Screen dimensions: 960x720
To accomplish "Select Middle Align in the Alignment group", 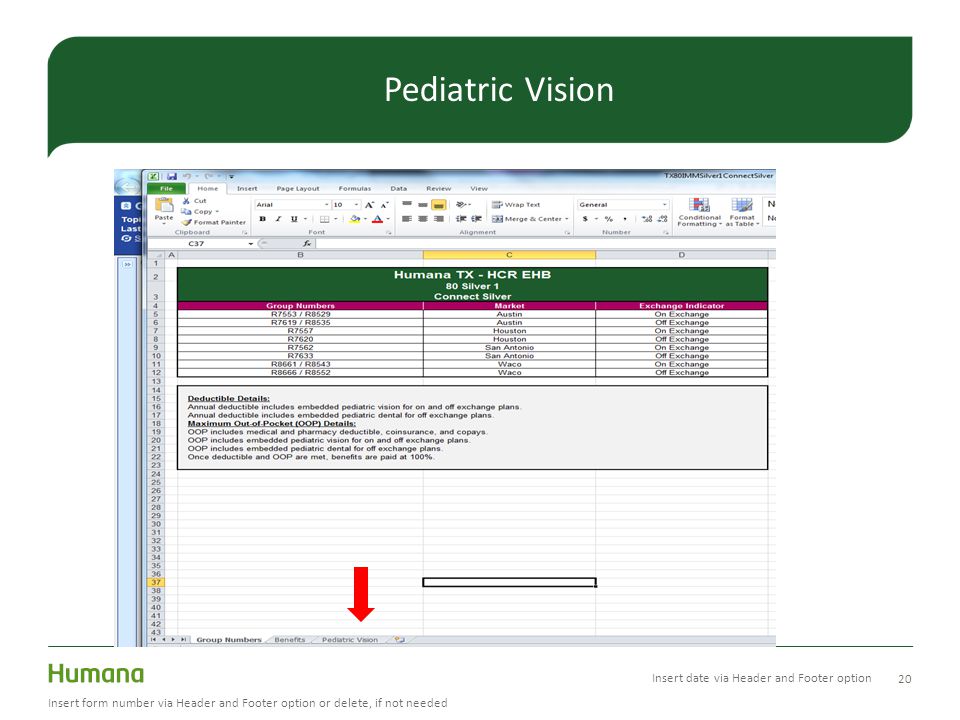I will (422, 204).
